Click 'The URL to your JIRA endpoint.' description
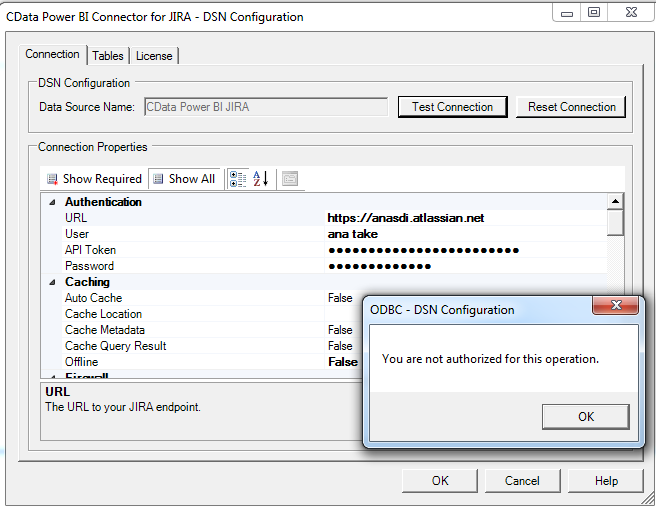The height and width of the screenshot is (508, 656). tap(123, 407)
